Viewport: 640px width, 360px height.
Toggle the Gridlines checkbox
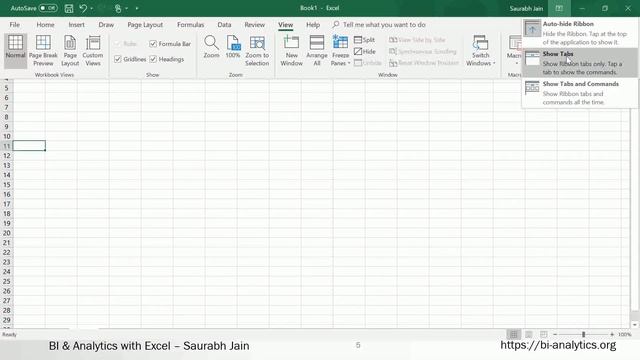click(x=118, y=59)
